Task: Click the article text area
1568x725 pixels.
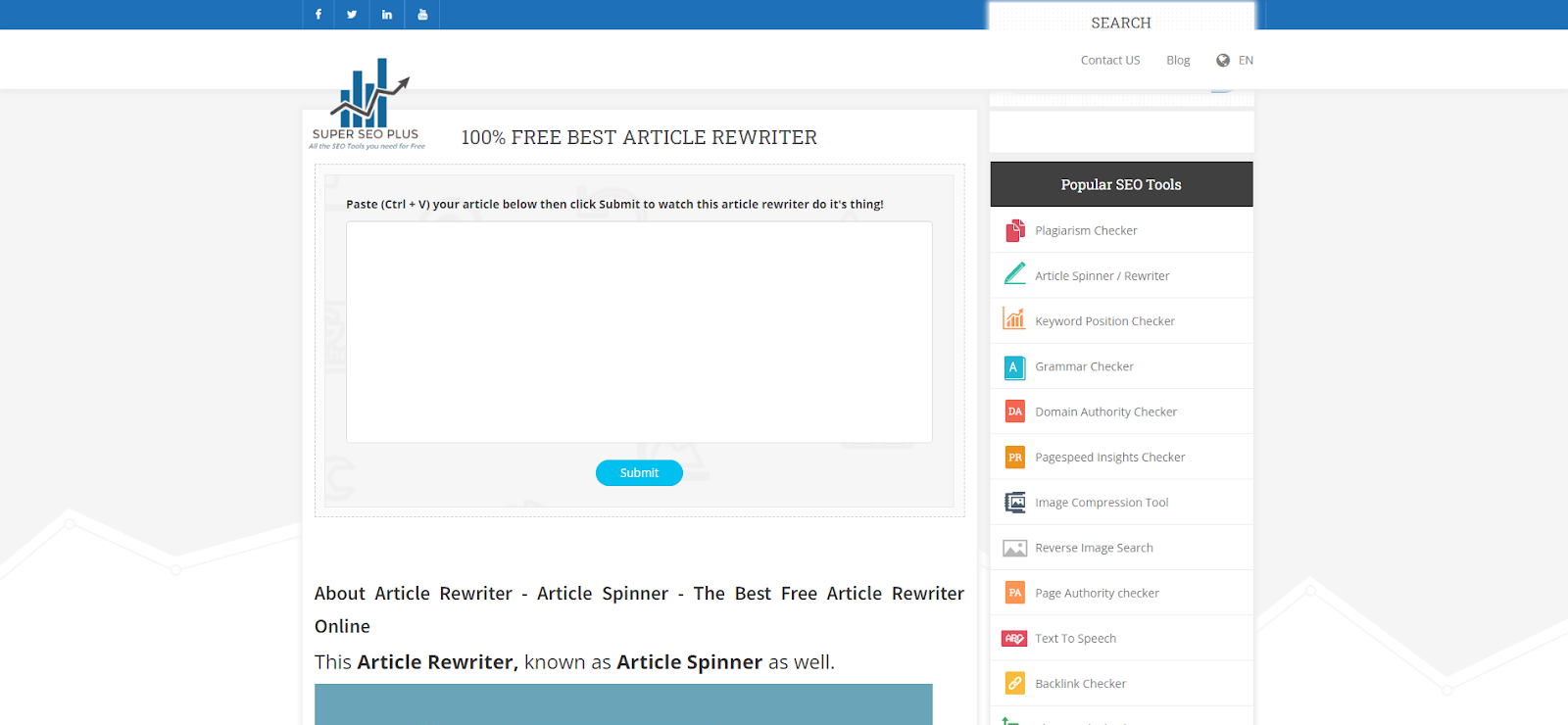Action: click(639, 332)
